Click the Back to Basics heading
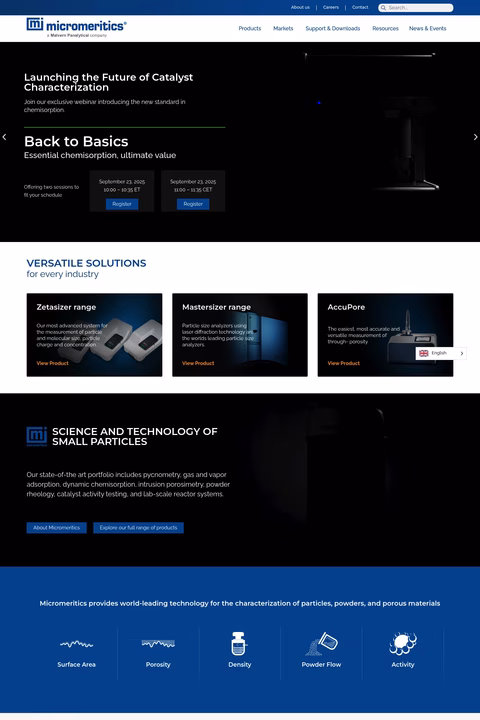 point(76,141)
